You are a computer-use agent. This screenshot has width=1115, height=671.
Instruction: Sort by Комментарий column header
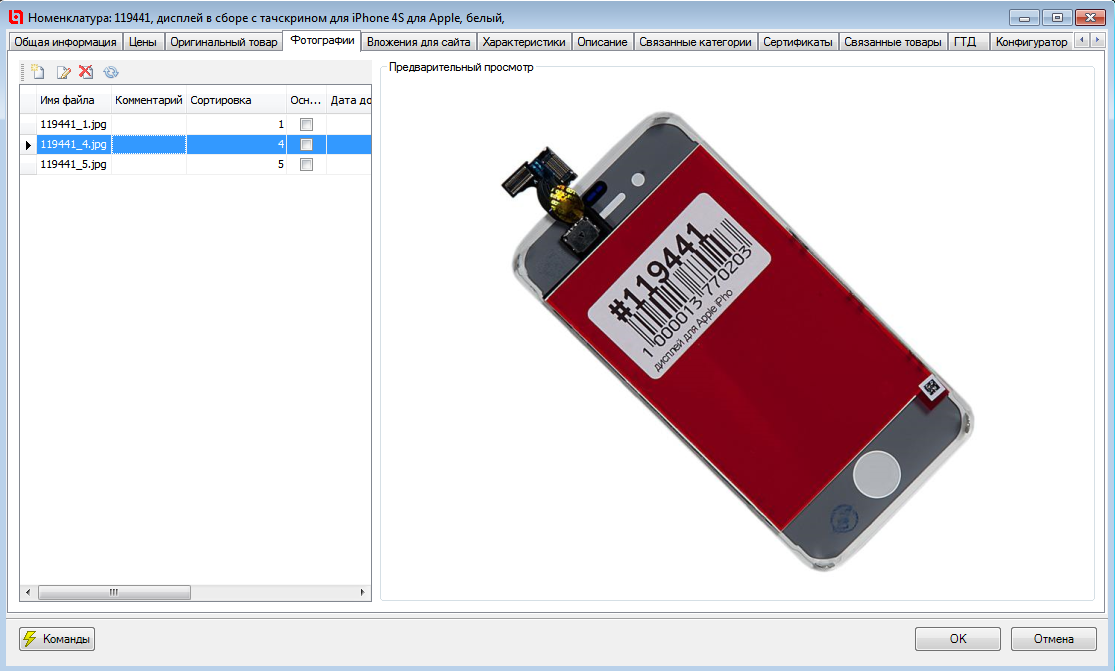149,100
